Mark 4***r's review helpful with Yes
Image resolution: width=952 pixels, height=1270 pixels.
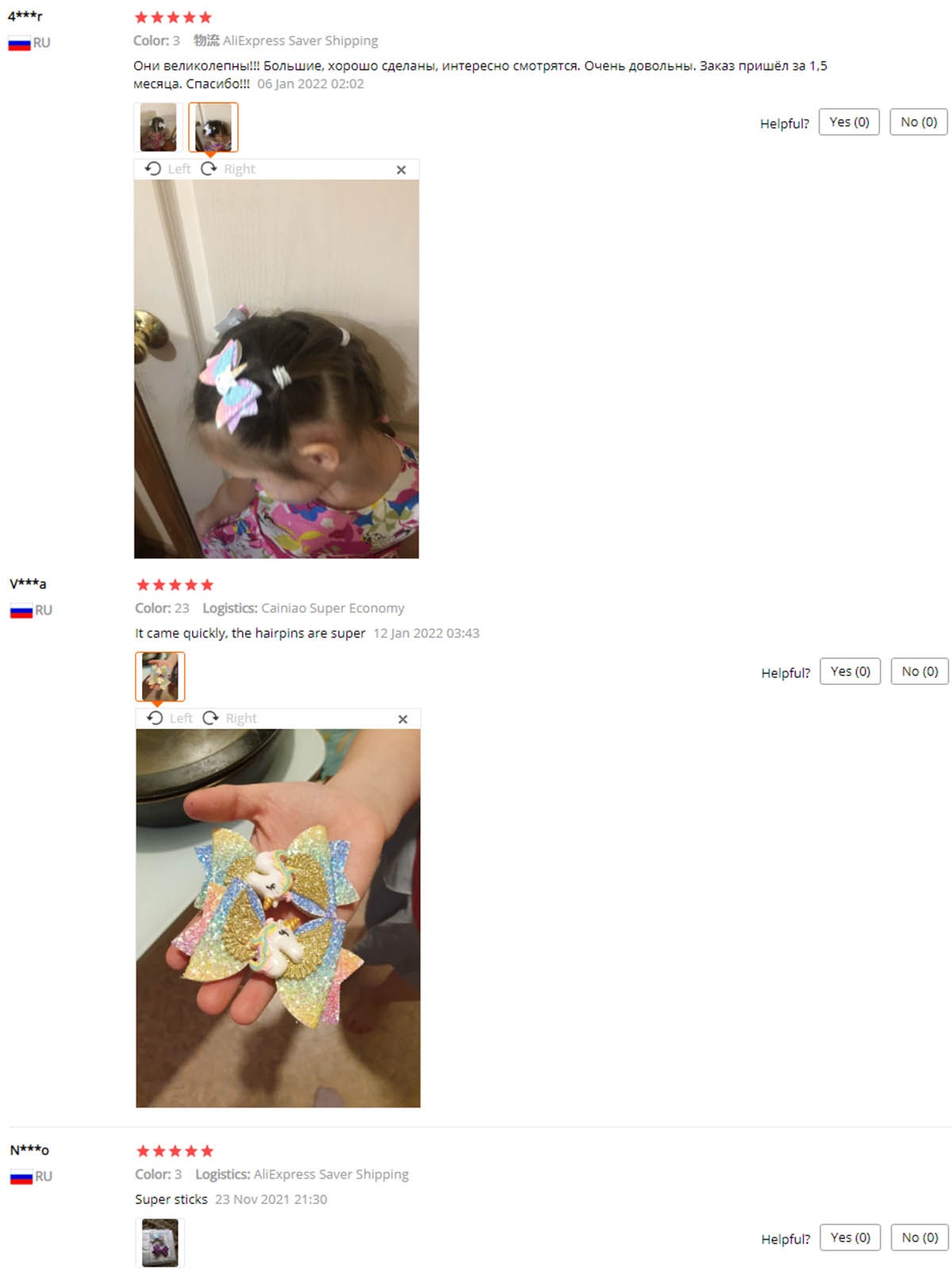click(849, 122)
